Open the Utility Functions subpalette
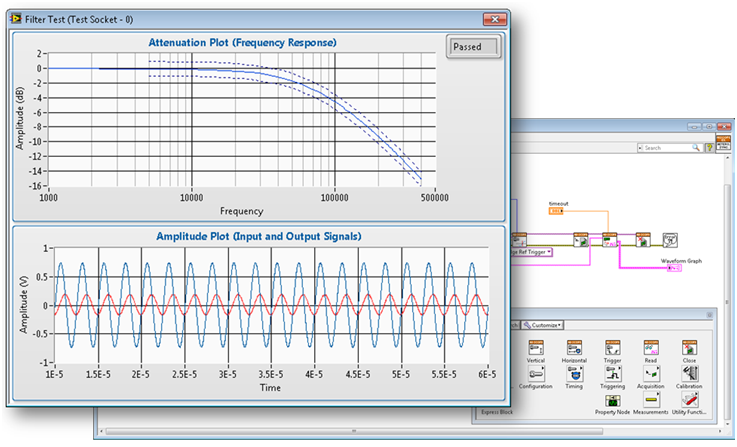Viewport: 737px width, 447px height. tap(690, 400)
